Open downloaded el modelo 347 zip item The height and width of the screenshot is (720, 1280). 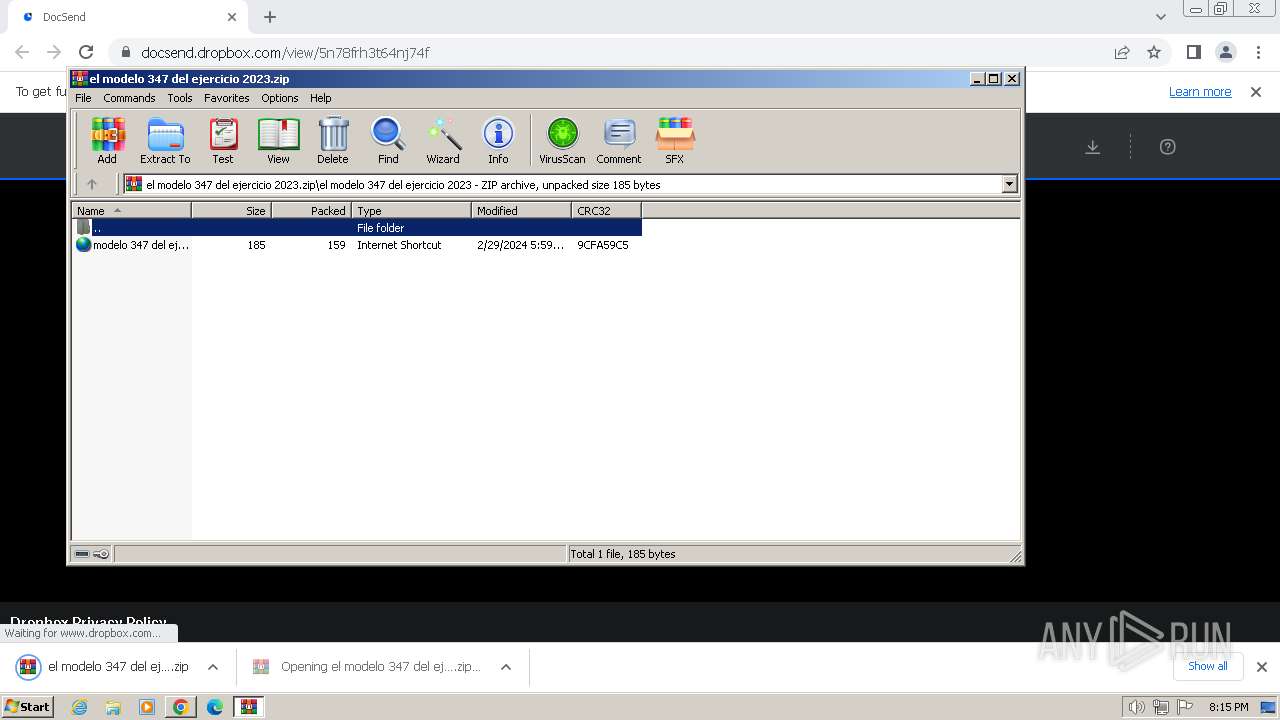tap(104, 667)
